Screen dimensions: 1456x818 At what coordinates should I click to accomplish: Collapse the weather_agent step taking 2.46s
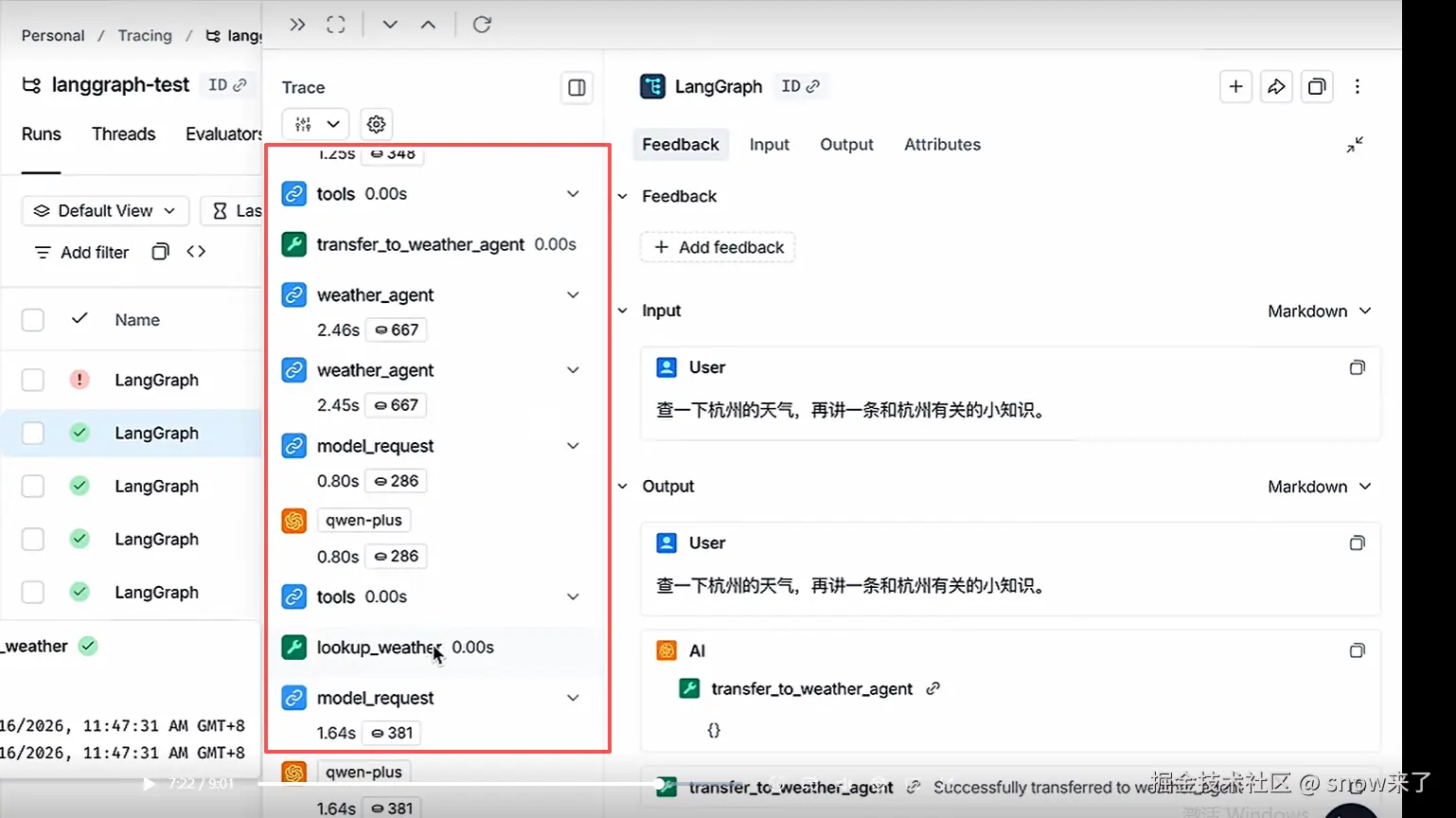point(573,295)
